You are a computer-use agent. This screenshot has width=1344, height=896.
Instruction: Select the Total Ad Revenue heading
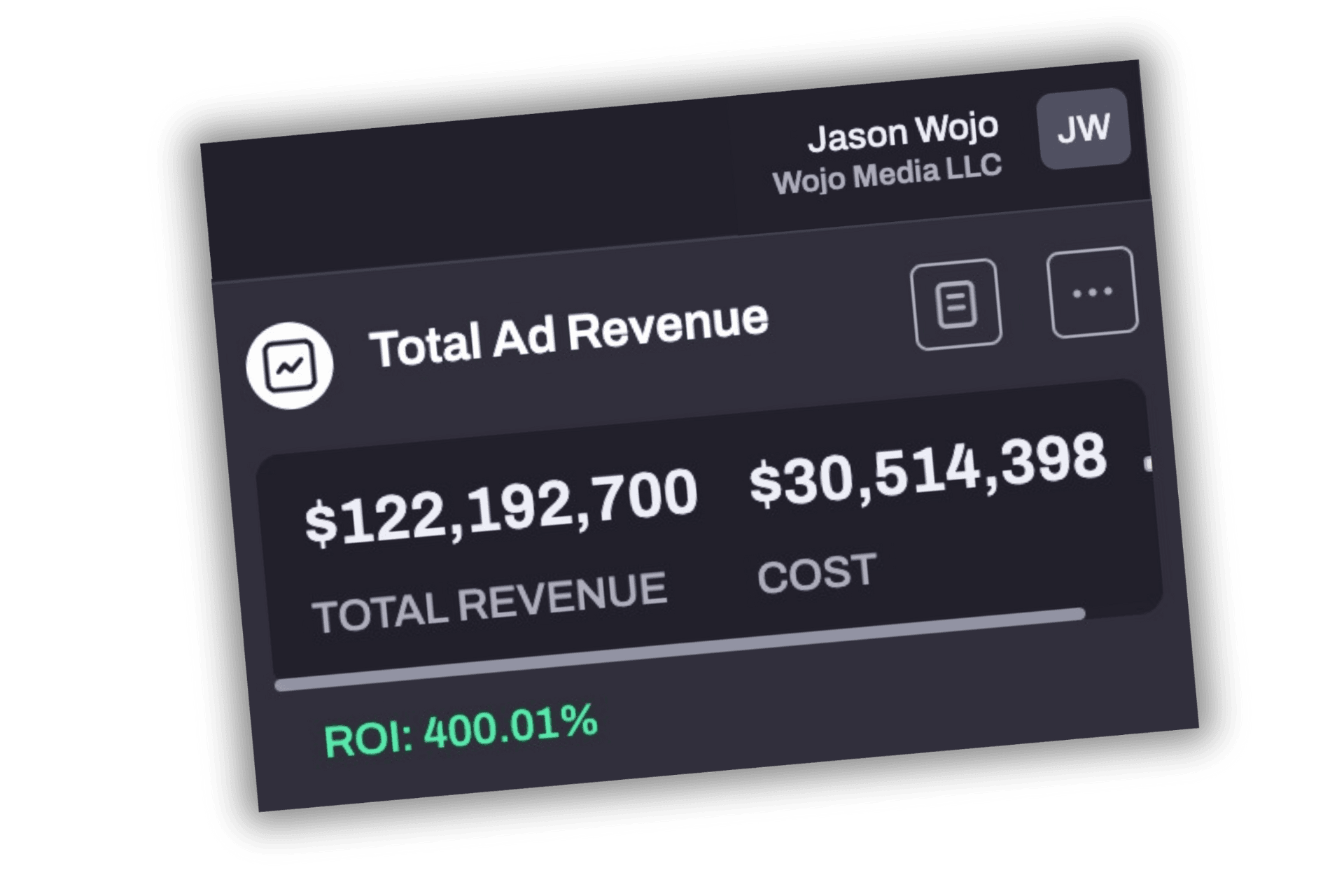coord(569,332)
